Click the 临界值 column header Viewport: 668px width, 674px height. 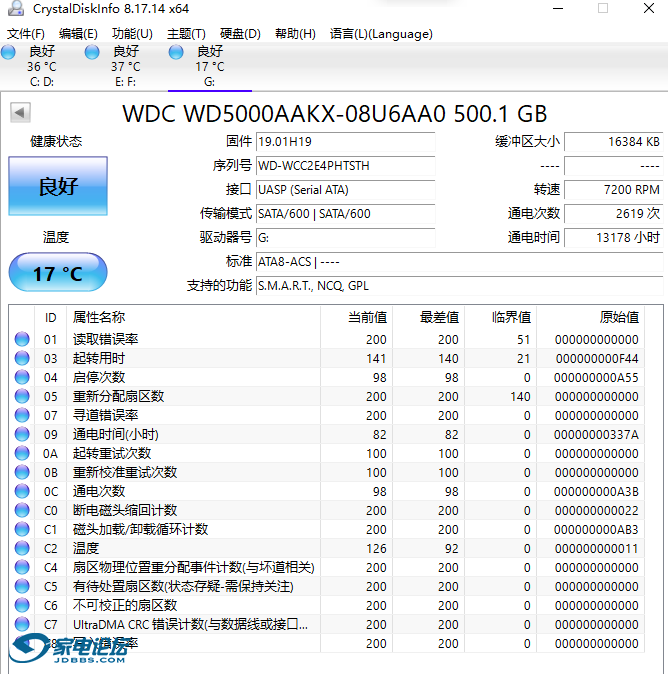[x=500, y=318]
